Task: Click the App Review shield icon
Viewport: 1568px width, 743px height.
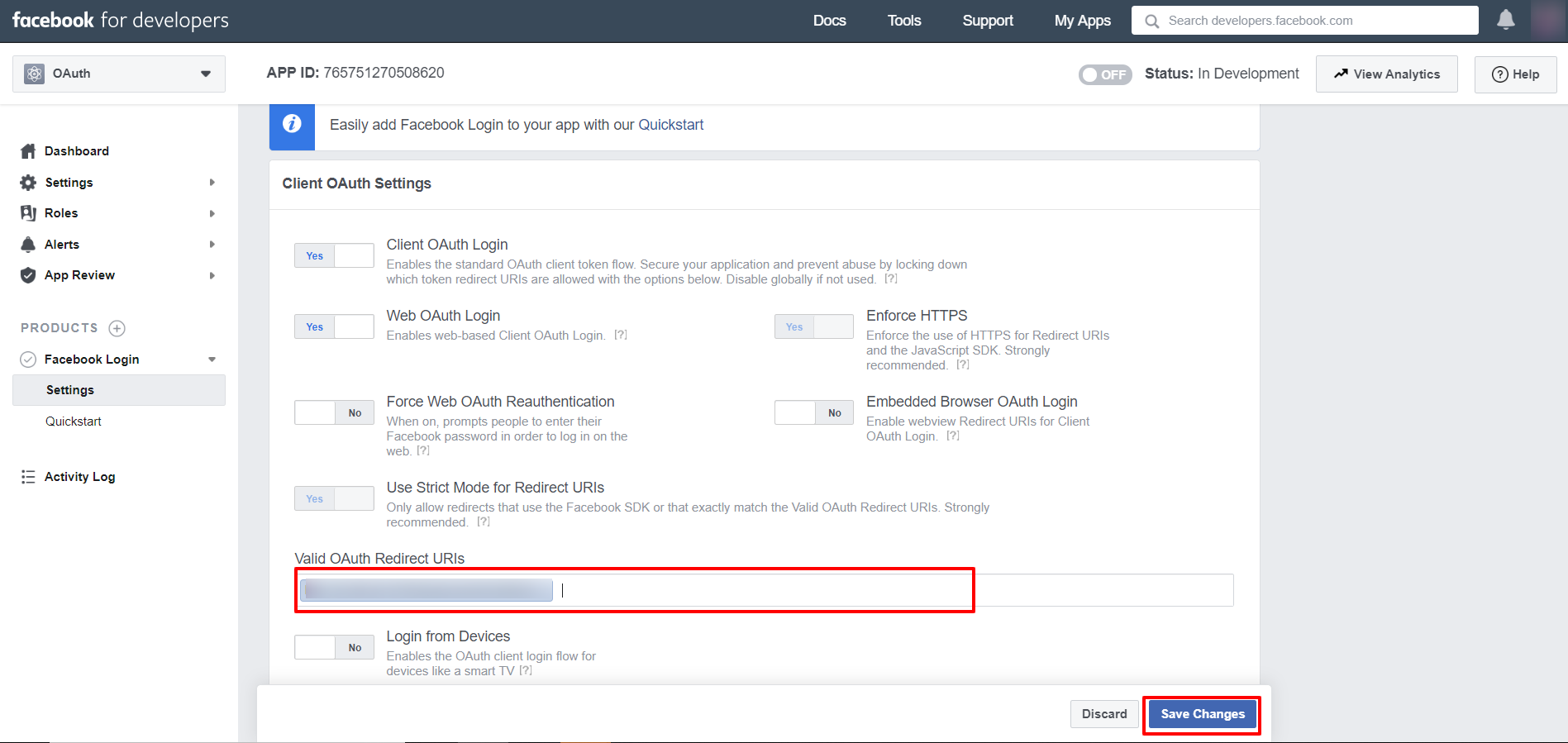Action: (28, 275)
